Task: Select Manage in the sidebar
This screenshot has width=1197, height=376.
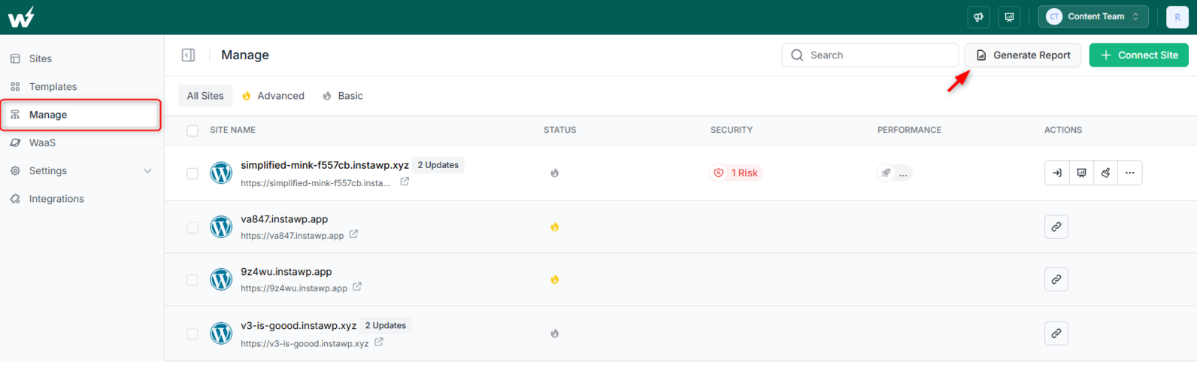Action: click(x=80, y=115)
